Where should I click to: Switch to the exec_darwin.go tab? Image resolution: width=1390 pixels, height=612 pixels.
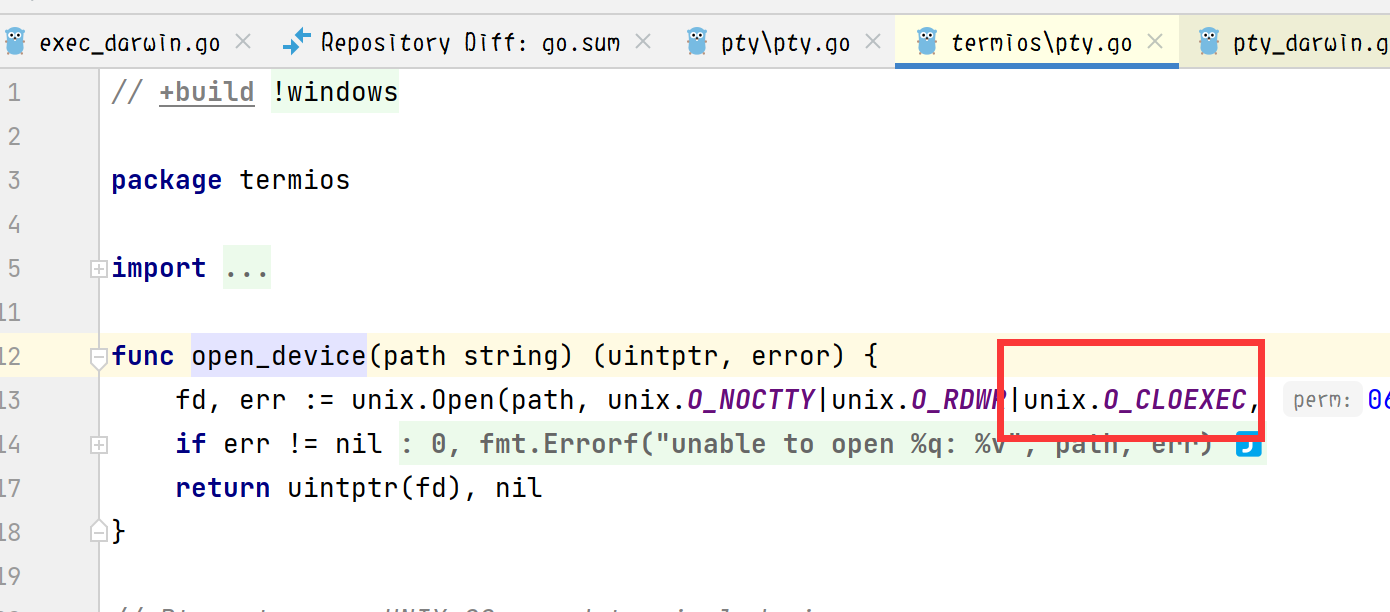tap(129, 43)
